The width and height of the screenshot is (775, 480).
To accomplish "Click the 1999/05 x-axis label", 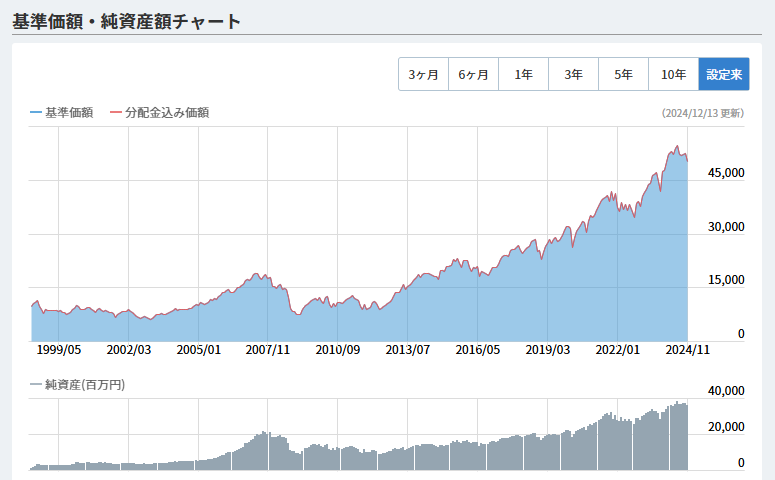I will tap(58, 350).
